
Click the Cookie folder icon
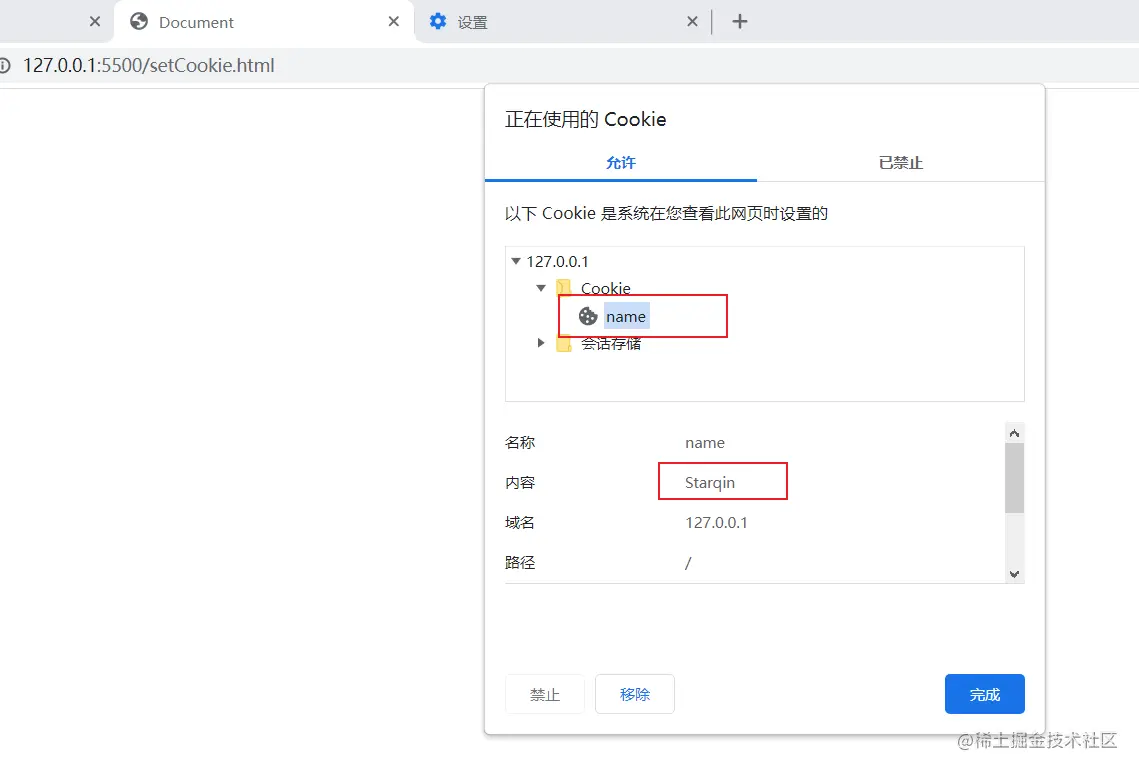564,288
